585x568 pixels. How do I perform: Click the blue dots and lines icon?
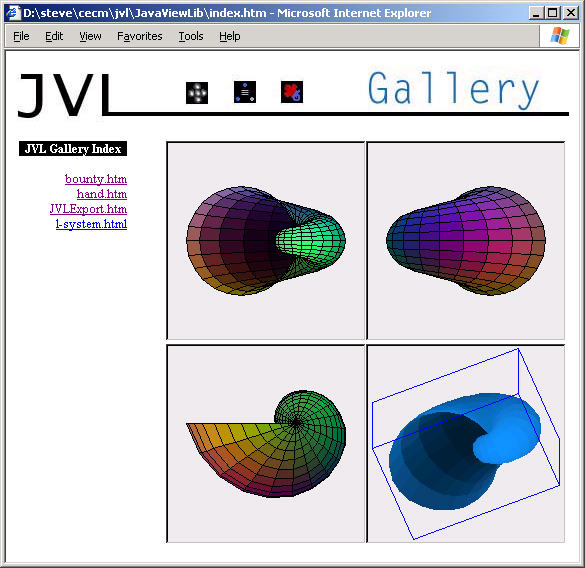[x=245, y=92]
